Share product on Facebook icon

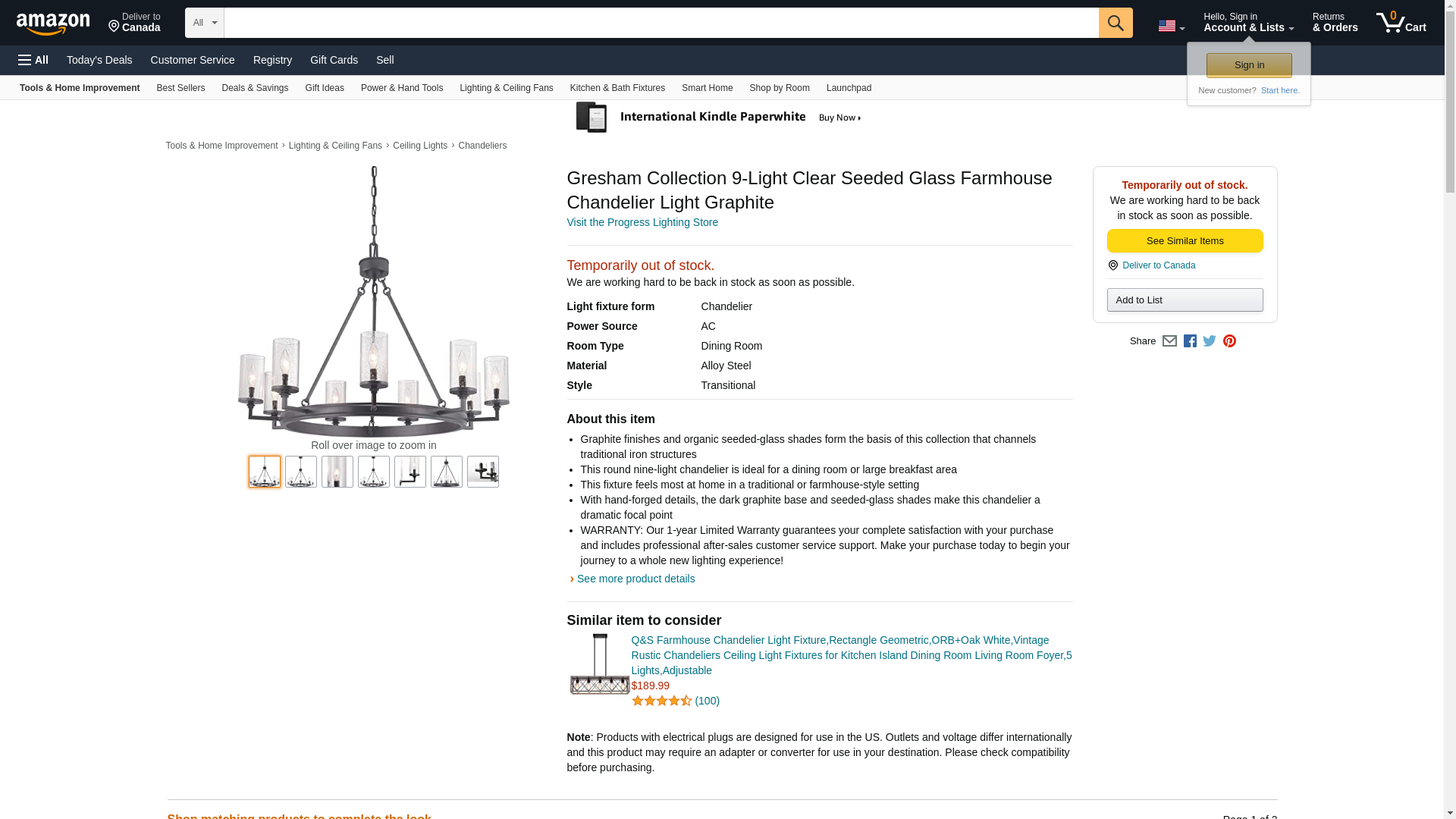(1190, 341)
